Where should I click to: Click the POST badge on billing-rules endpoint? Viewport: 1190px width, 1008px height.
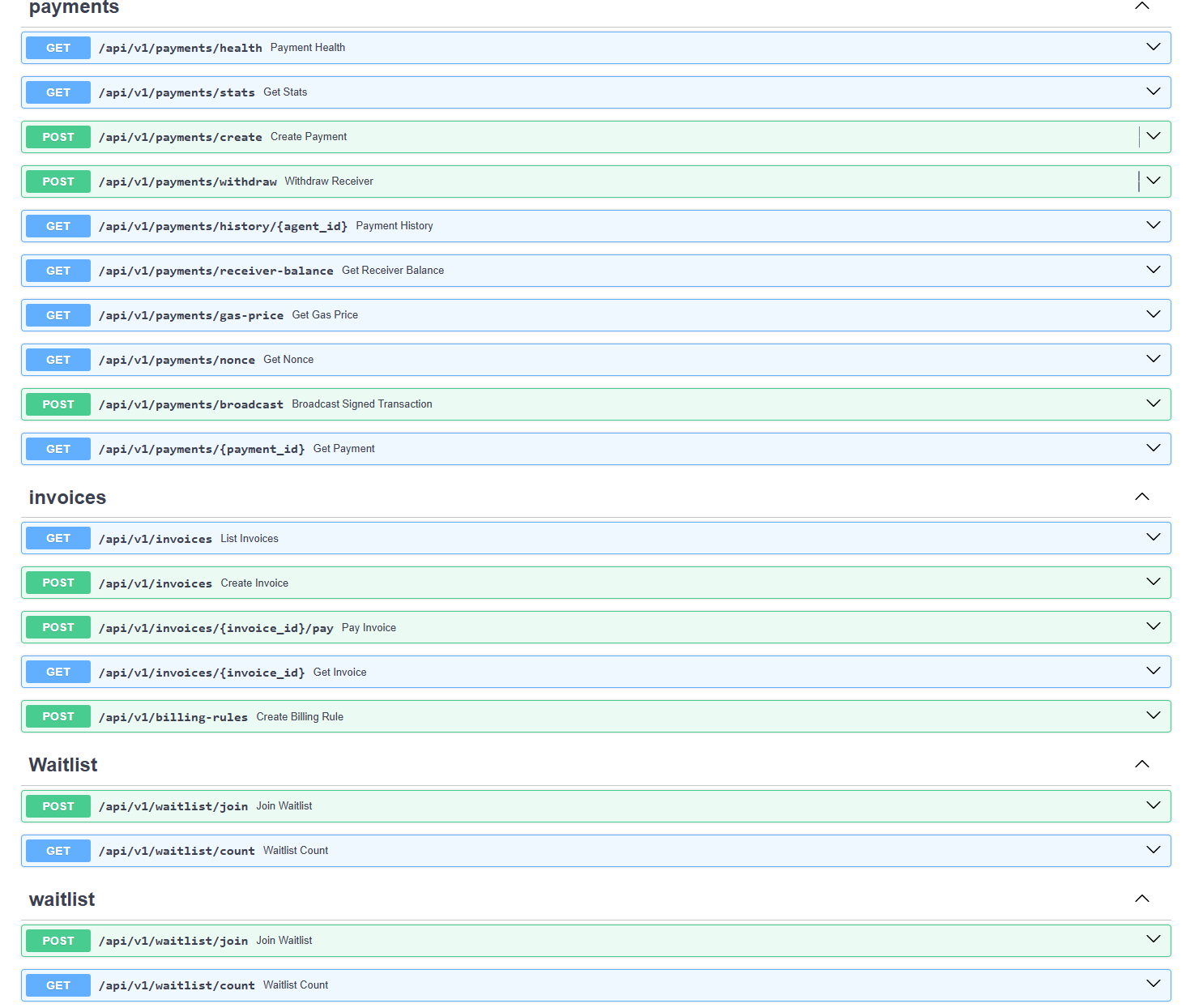tap(57, 715)
